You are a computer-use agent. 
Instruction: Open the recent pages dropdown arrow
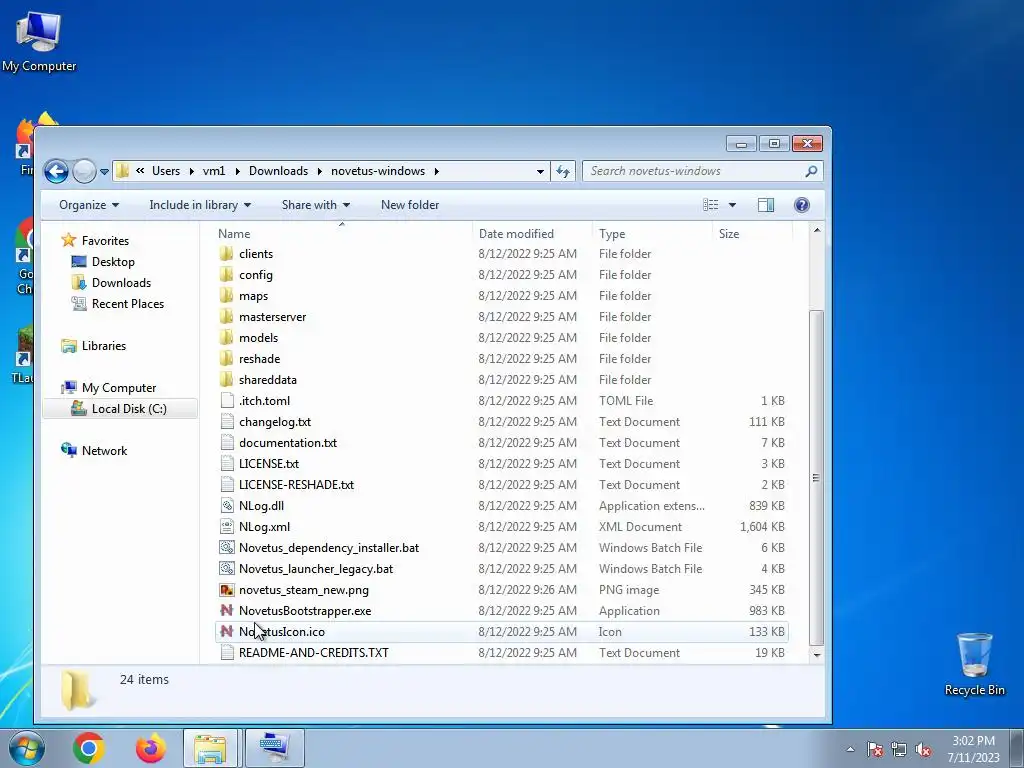pos(104,172)
